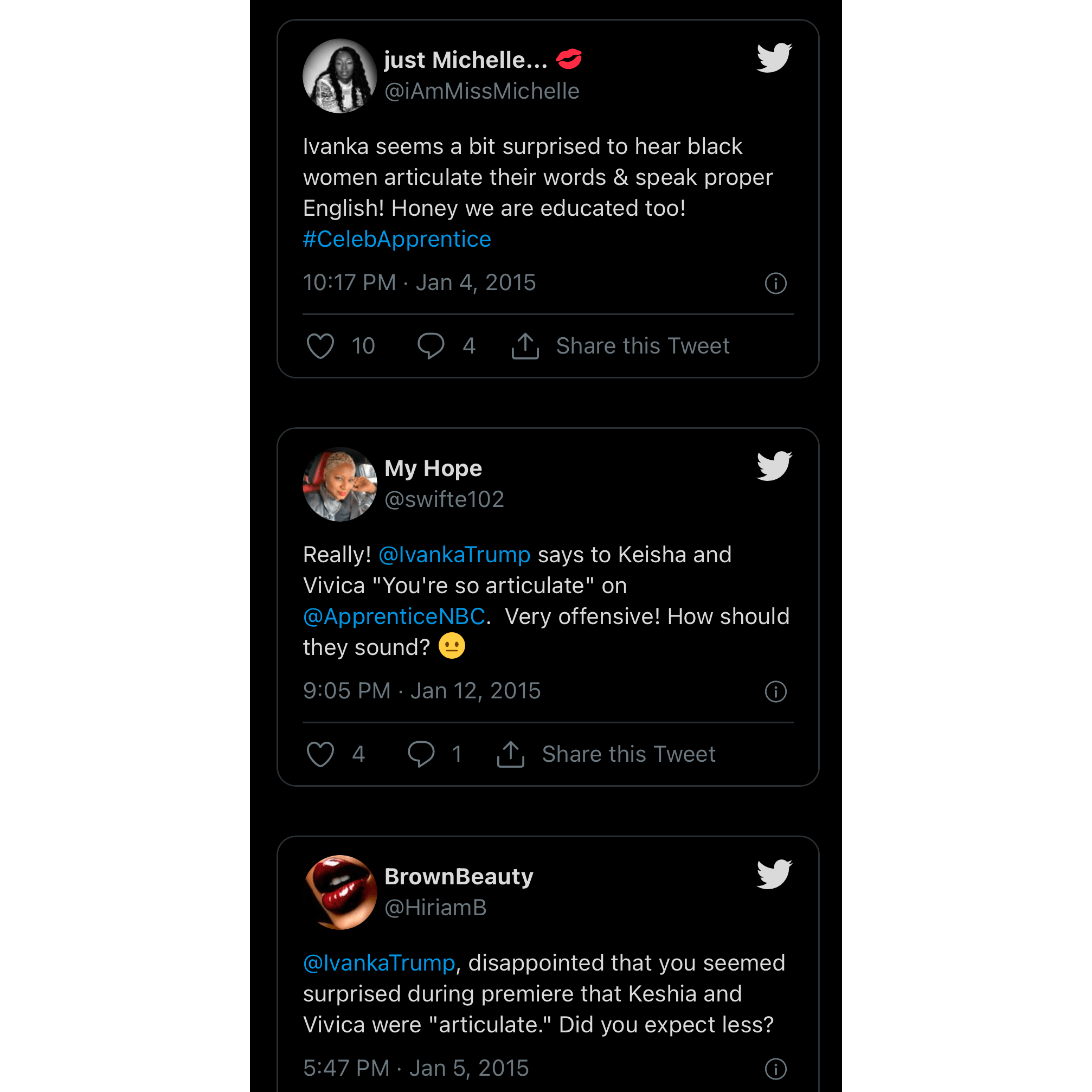Viewport: 1092px width, 1092px height.
Task: Click the info icon beside Jan 12, 2015
Action: click(x=775, y=691)
